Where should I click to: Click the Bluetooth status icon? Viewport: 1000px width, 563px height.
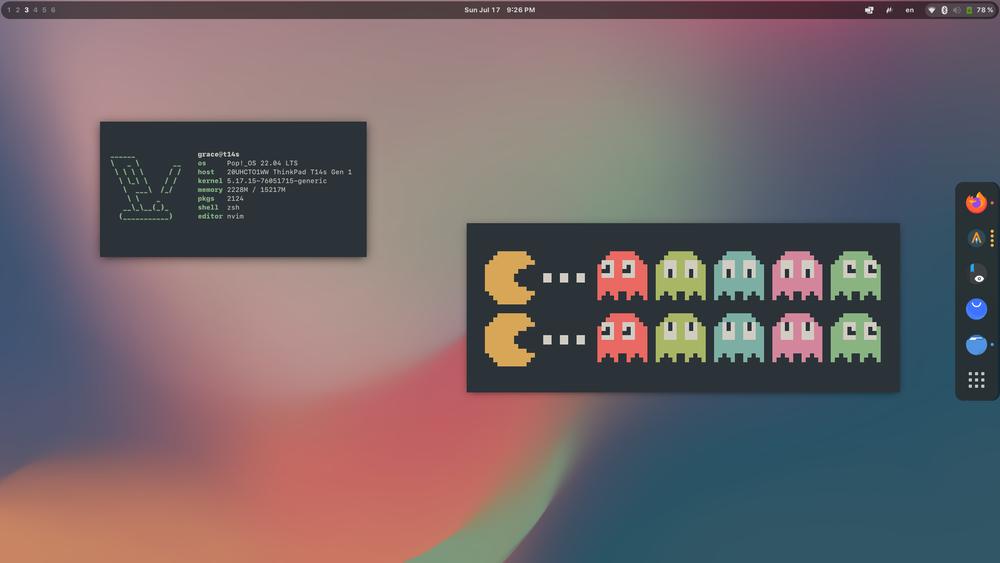(x=945, y=10)
